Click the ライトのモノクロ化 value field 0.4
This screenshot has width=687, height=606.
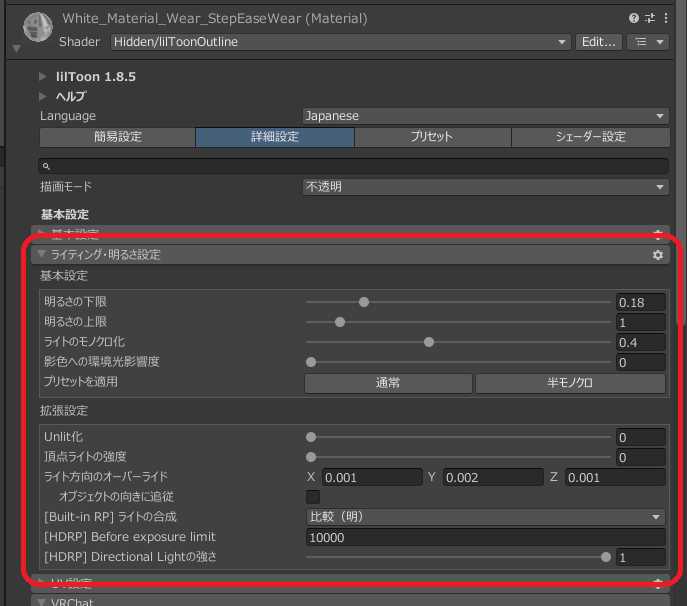click(x=641, y=343)
